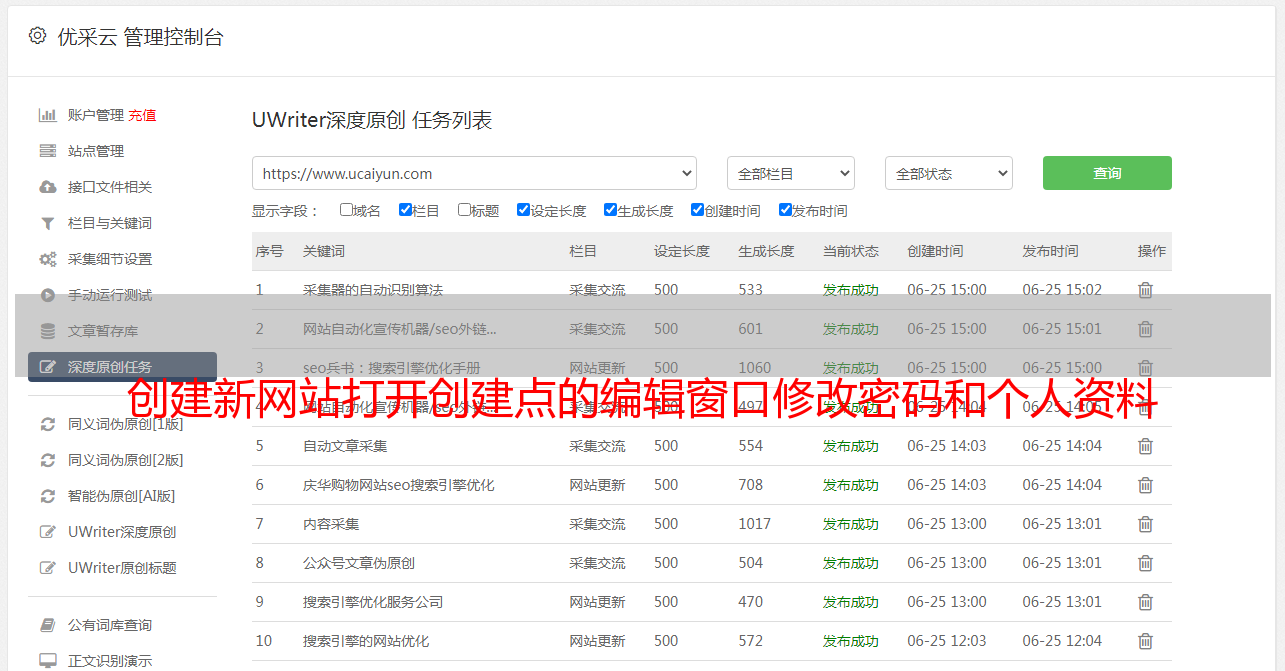Screen dimensions: 1285x671
Task: Delete row 10 搜索引擎的网站优化 via trash icon
Action: coord(1145,641)
